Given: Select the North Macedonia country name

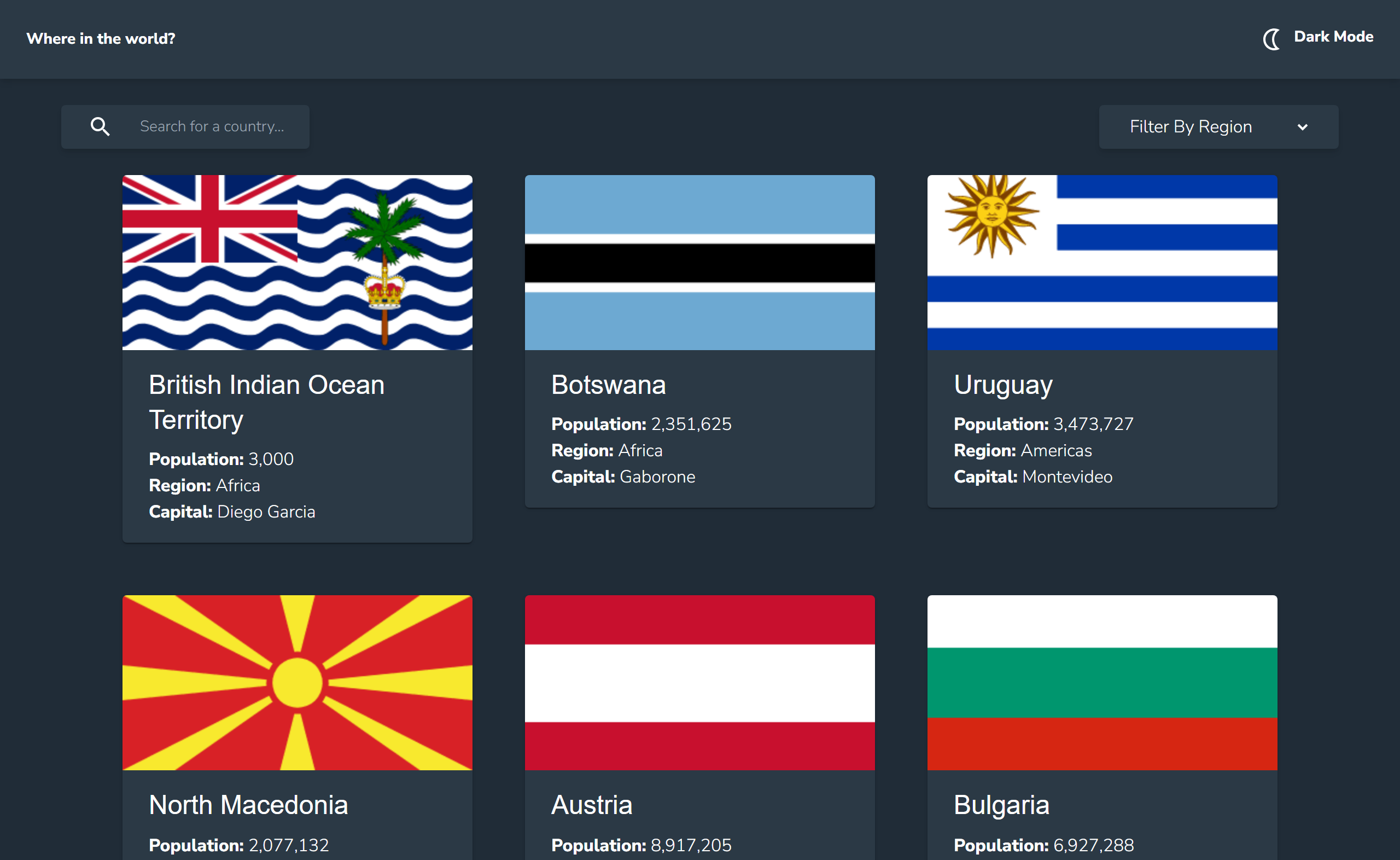Looking at the screenshot, I should [248, 805].
